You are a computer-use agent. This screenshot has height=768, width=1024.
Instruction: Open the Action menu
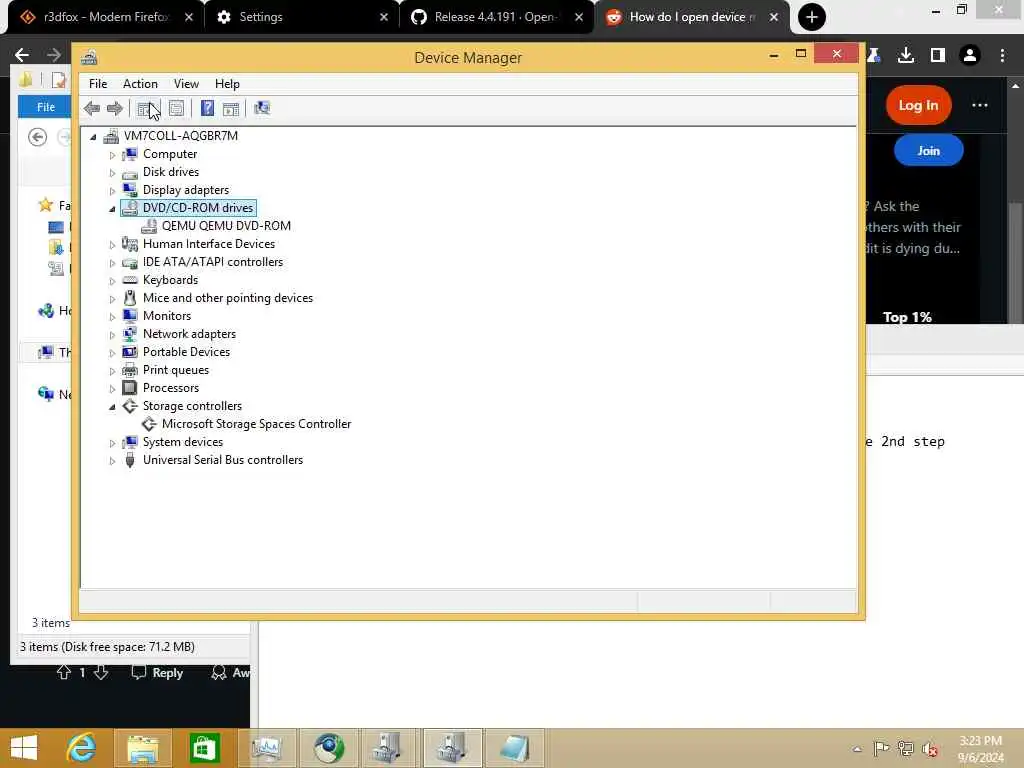click(x=140, y=84)
